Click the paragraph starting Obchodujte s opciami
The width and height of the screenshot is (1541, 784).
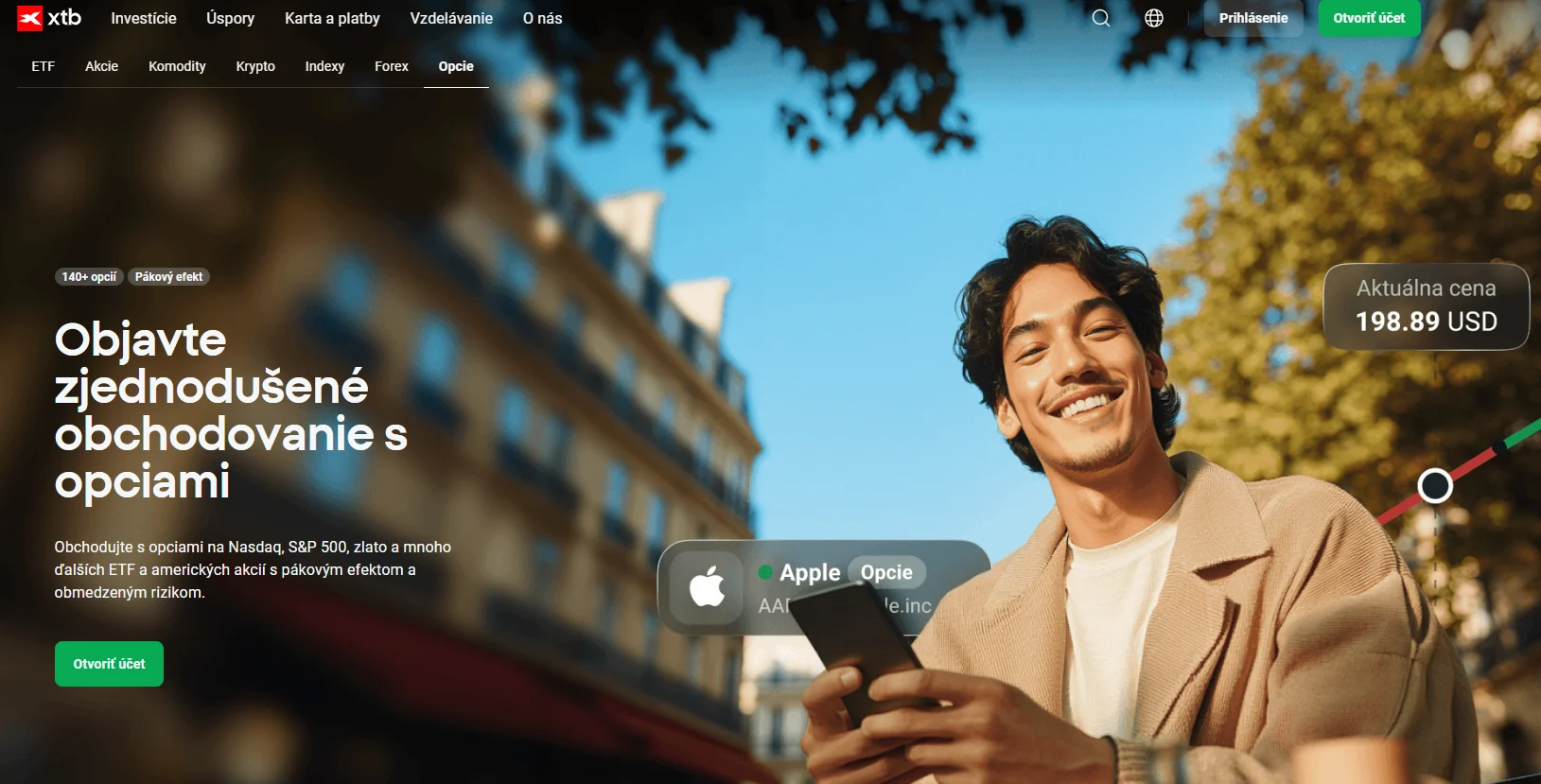click(253, 569)
